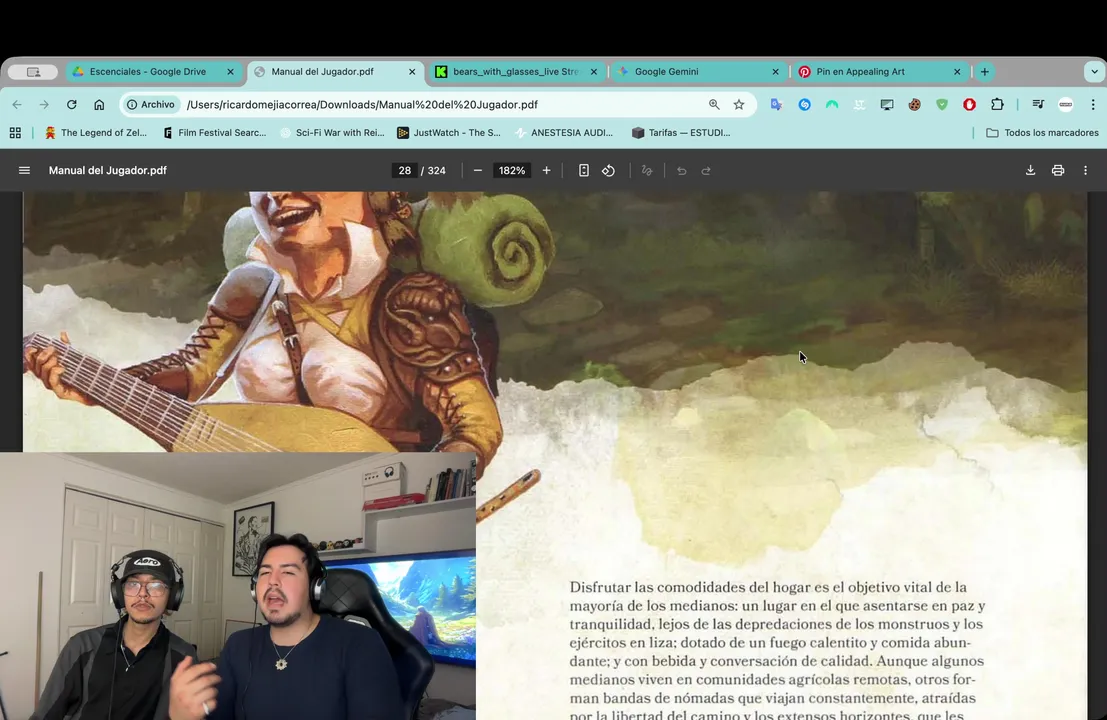Screen dimensions: 1107x720
Task: Open the tab groups button
Action: [x=33, y=72]
